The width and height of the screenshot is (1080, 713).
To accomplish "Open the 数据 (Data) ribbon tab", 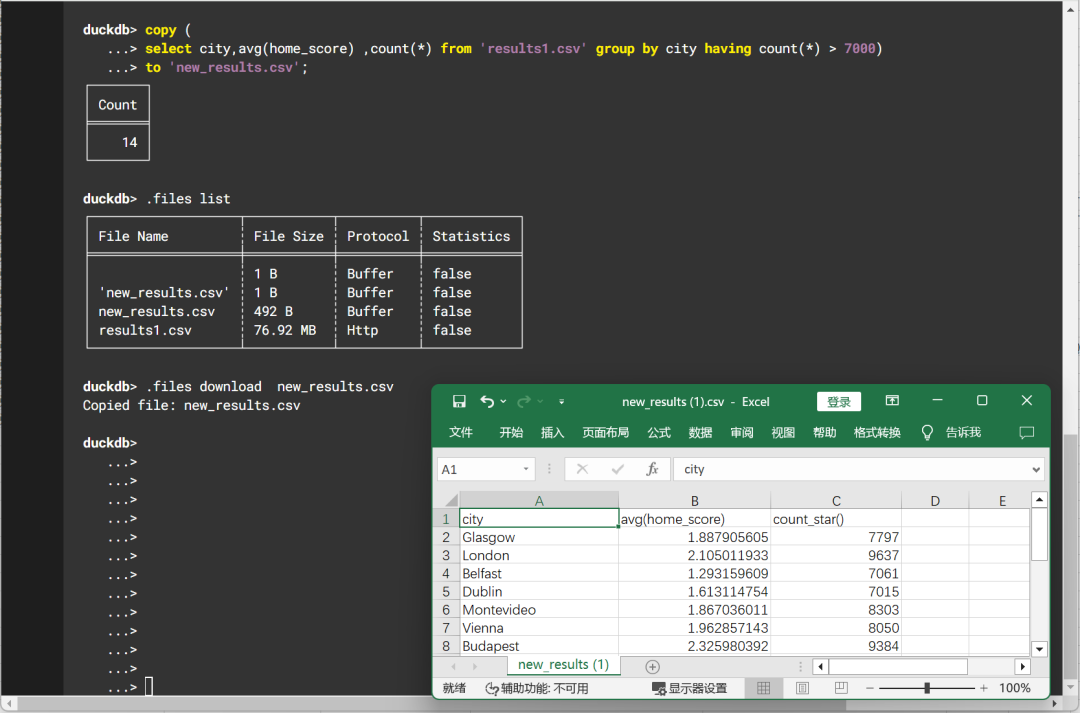I will [699, 432].
